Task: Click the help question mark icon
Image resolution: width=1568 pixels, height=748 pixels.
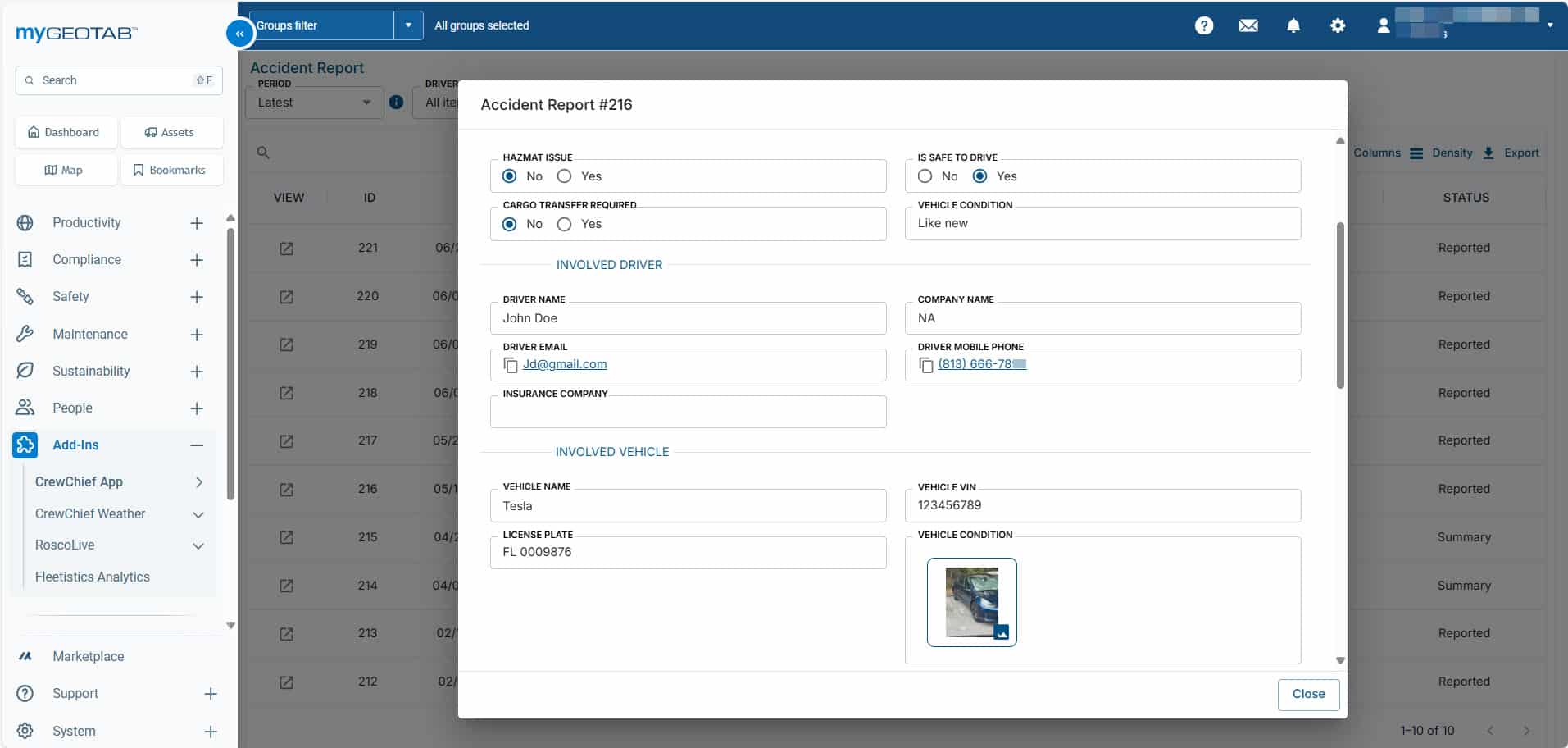Action: pyautogui.click(x=1203, y=25)
